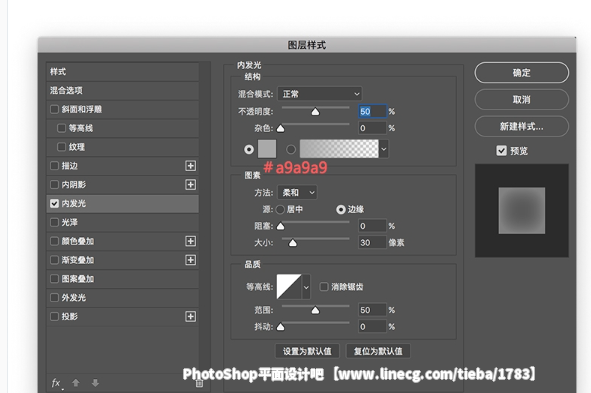591x393 pixels.
Task: Click the plus icon next to 颜色叠加
Action: coord(190,241)
